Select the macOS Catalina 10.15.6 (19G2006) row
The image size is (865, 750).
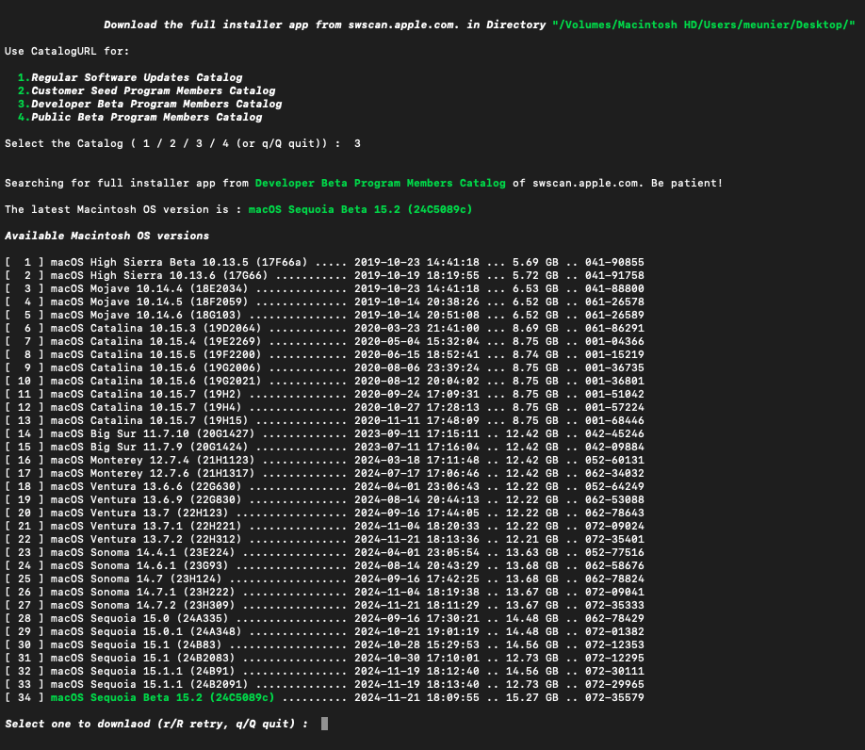coord(324,368)
